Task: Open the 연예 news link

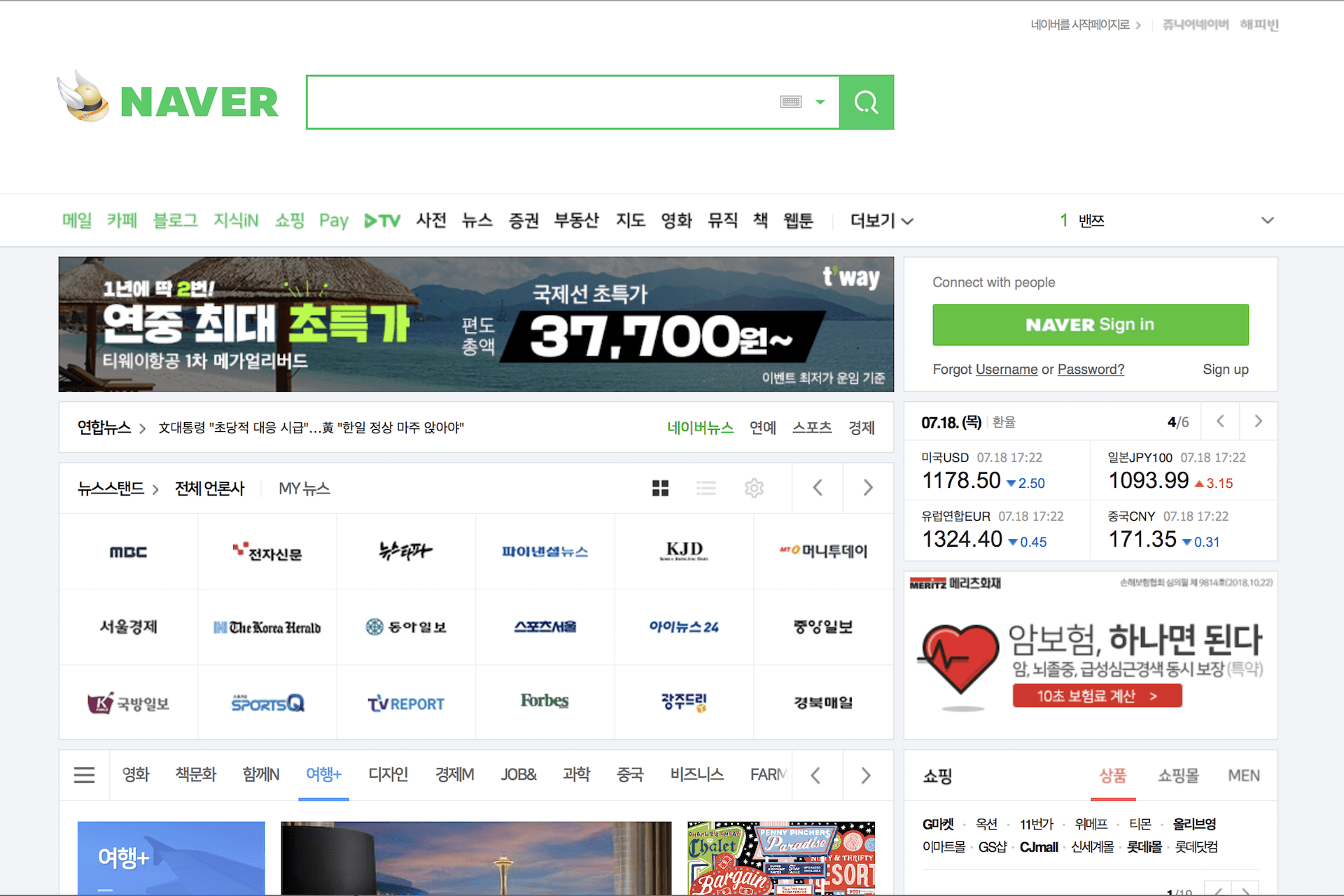Action: [x=763, y=428]
